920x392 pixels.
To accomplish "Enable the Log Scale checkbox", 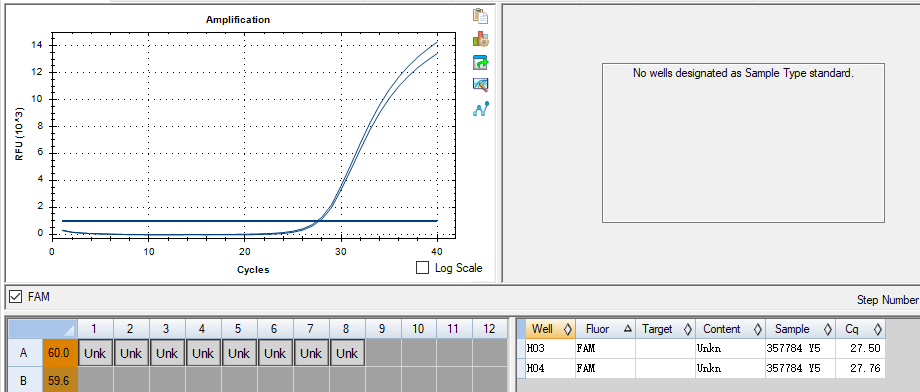I will 422,268.
